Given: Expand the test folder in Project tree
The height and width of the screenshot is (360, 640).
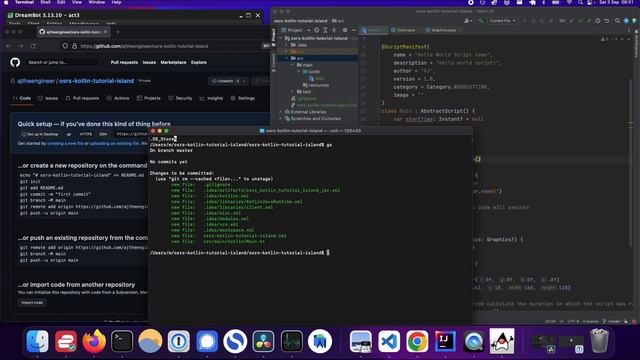Looking at the screenshot, I should pyautogui.click(x=293, y=92).
